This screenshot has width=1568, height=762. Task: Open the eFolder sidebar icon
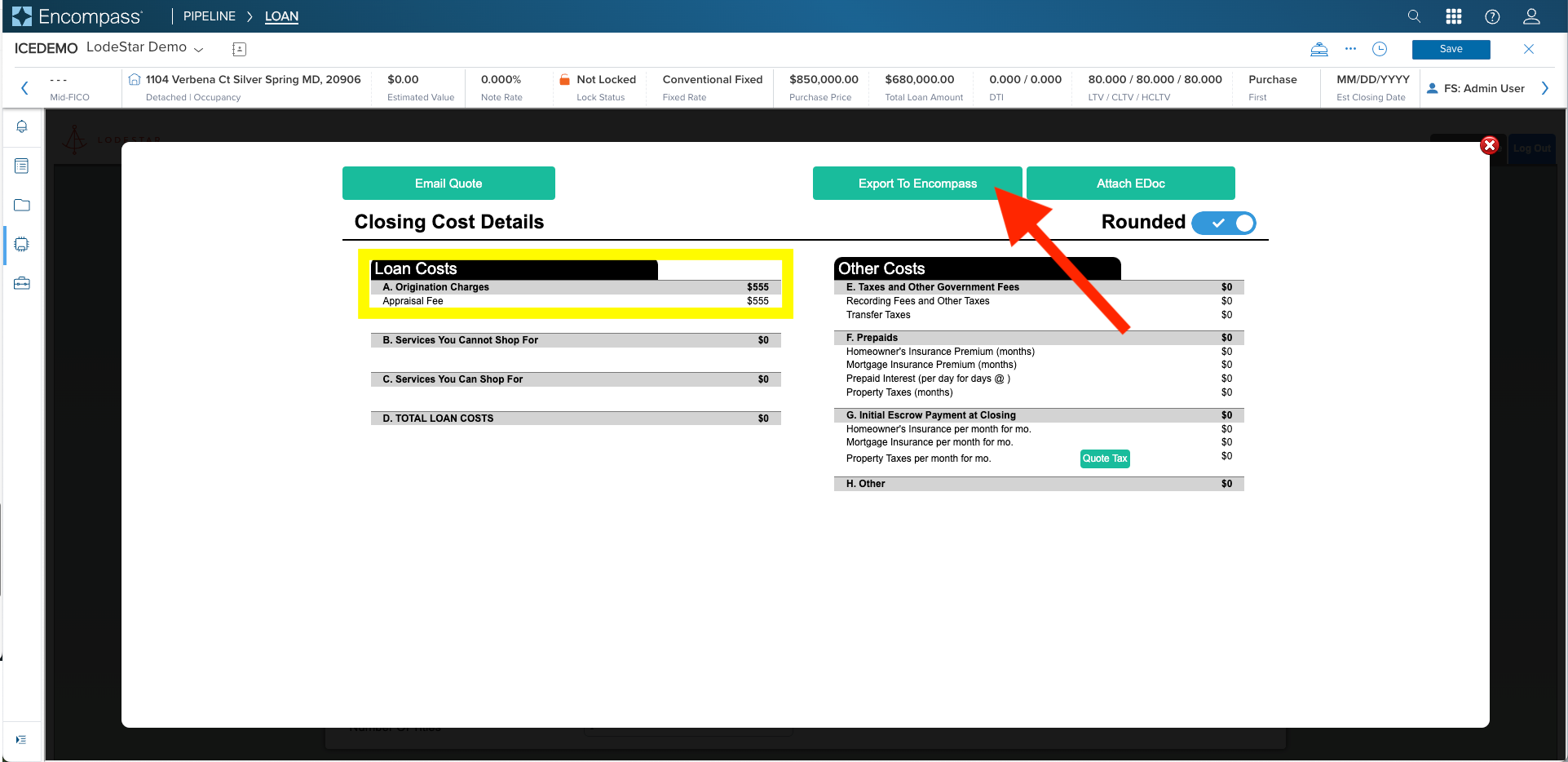22,205
